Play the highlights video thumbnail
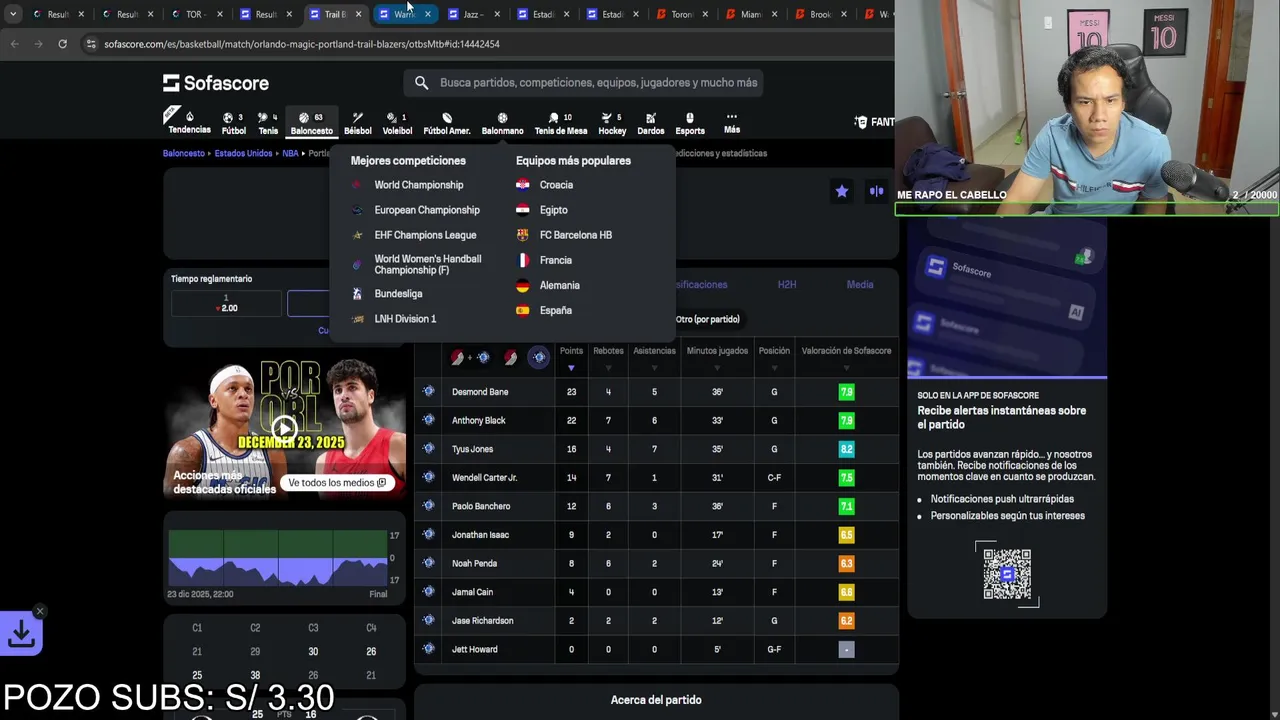This screenshot has width=1280, height=720. click(x=285, y=428)
